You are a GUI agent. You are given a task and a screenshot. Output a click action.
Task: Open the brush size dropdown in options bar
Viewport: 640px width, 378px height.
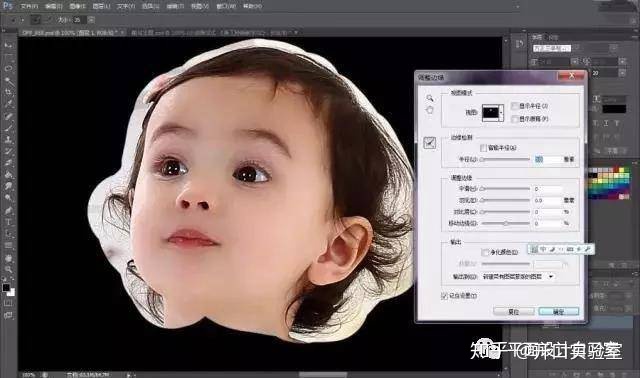[x=91, y=20]
